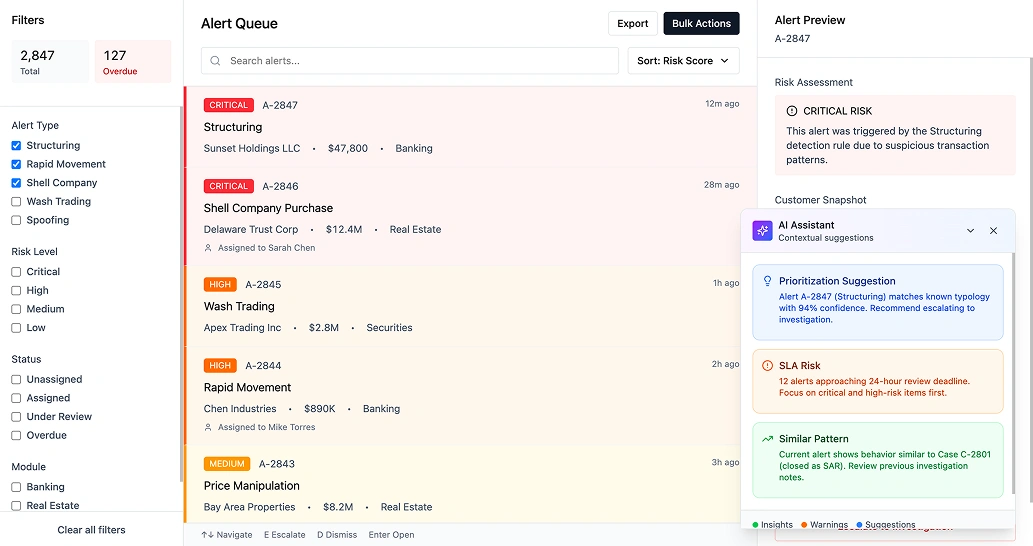Click the HIGH badge on A-2844
Screen dimensions: 1033x546
point(220,366)
